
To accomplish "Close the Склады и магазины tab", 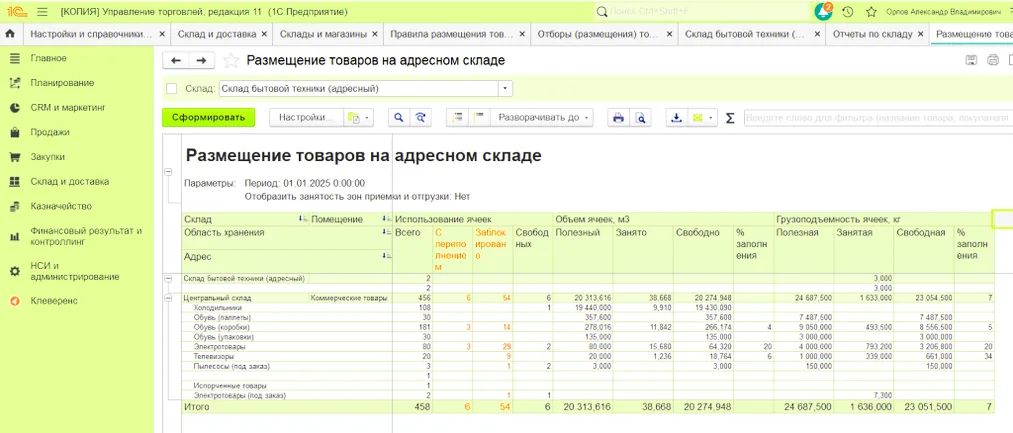I will (374, 34).
